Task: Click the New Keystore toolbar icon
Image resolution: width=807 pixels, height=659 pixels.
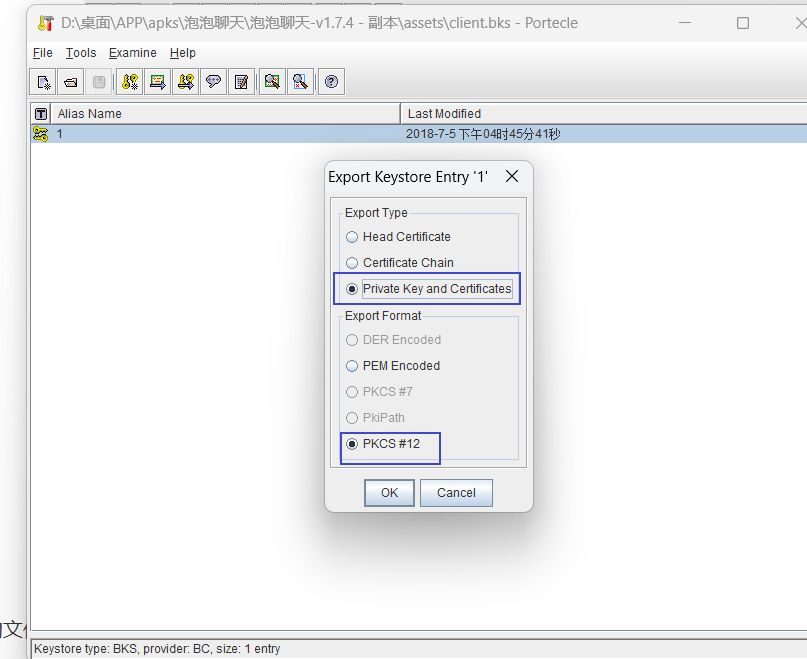Action: [43, 82]
